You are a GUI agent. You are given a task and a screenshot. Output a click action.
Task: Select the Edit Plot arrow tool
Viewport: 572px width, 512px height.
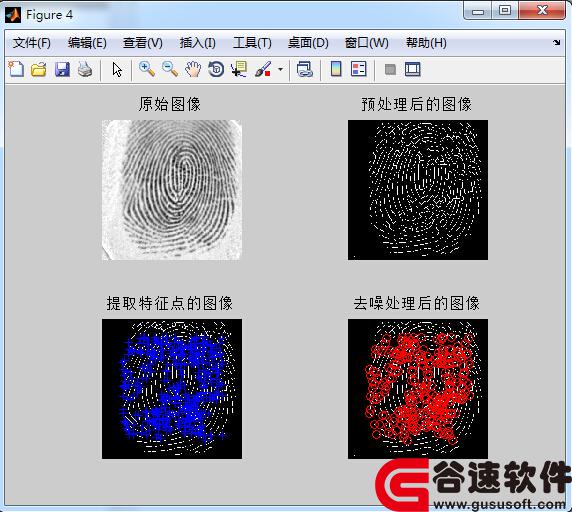click(x=117, y=69)
